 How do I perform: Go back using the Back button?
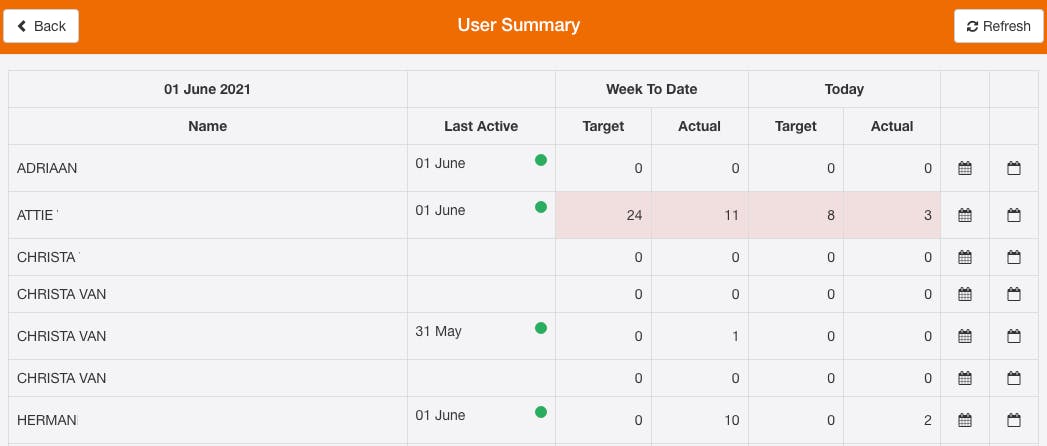[x=41, y=26]
